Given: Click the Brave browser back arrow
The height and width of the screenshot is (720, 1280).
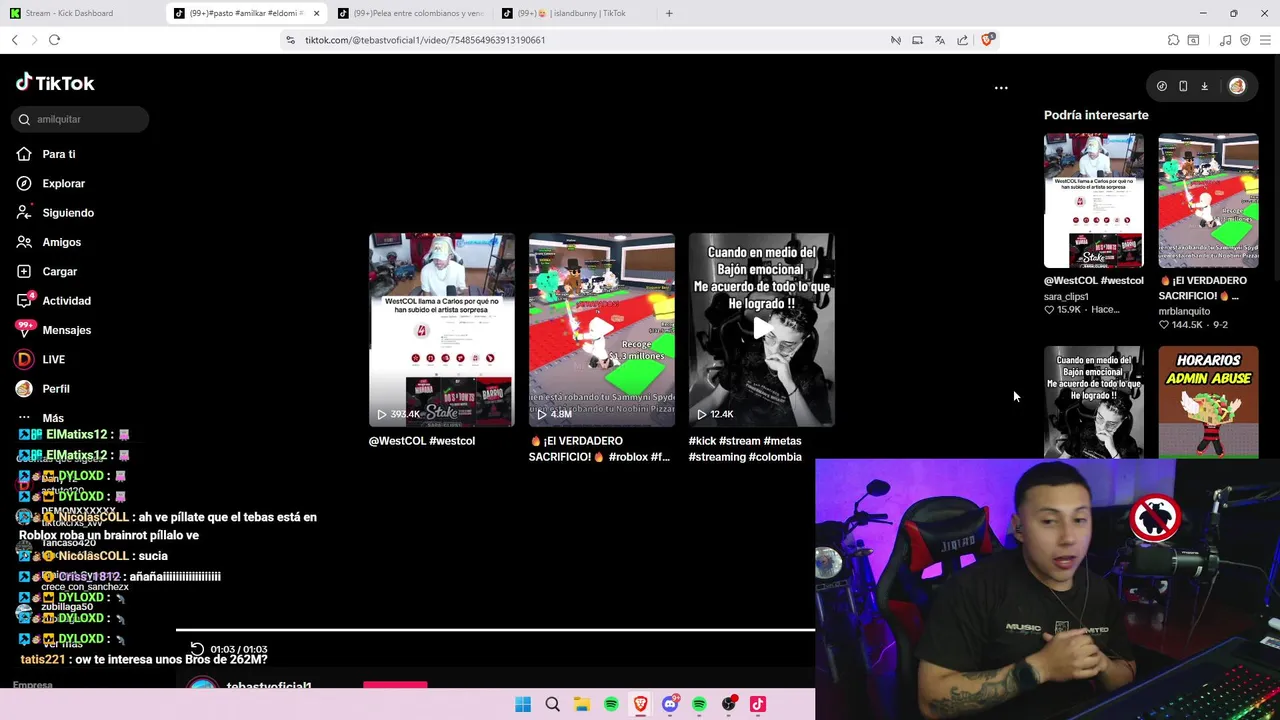Looking at the screenshot, I should tap(14, 40).
